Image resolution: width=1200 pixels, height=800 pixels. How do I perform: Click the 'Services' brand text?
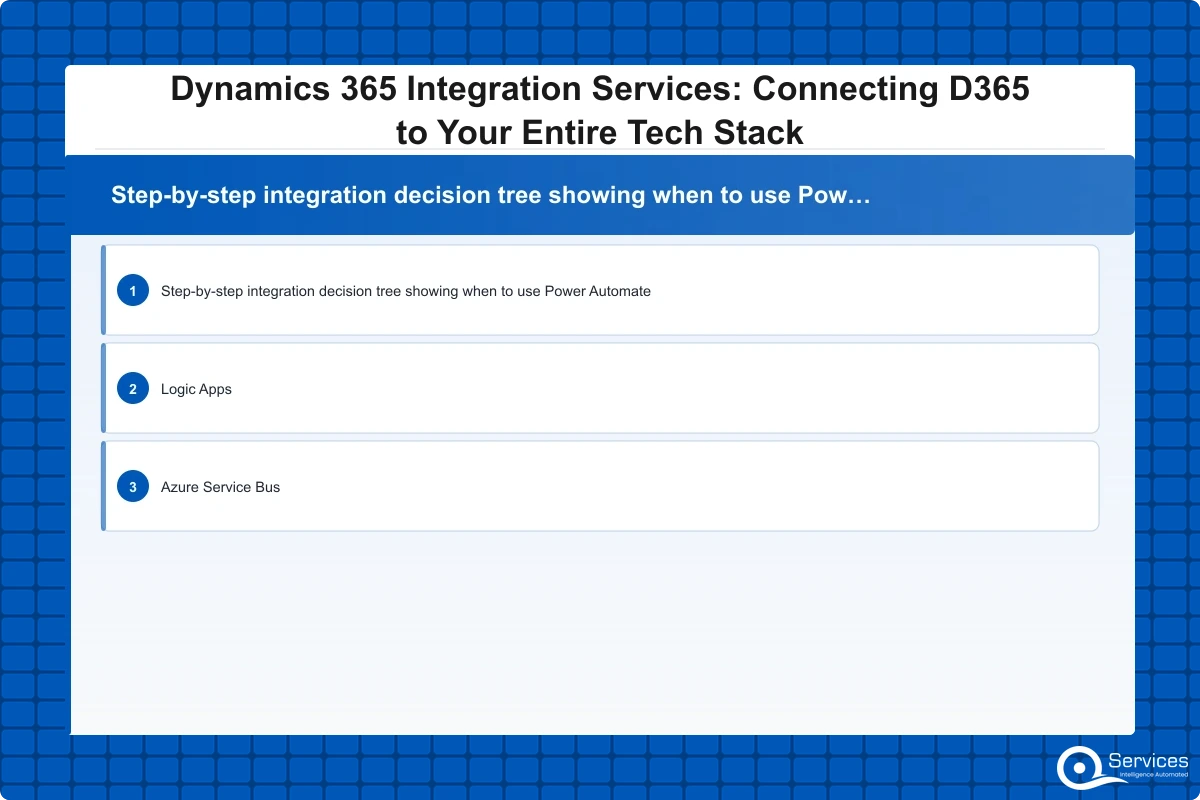[1148, 761]
